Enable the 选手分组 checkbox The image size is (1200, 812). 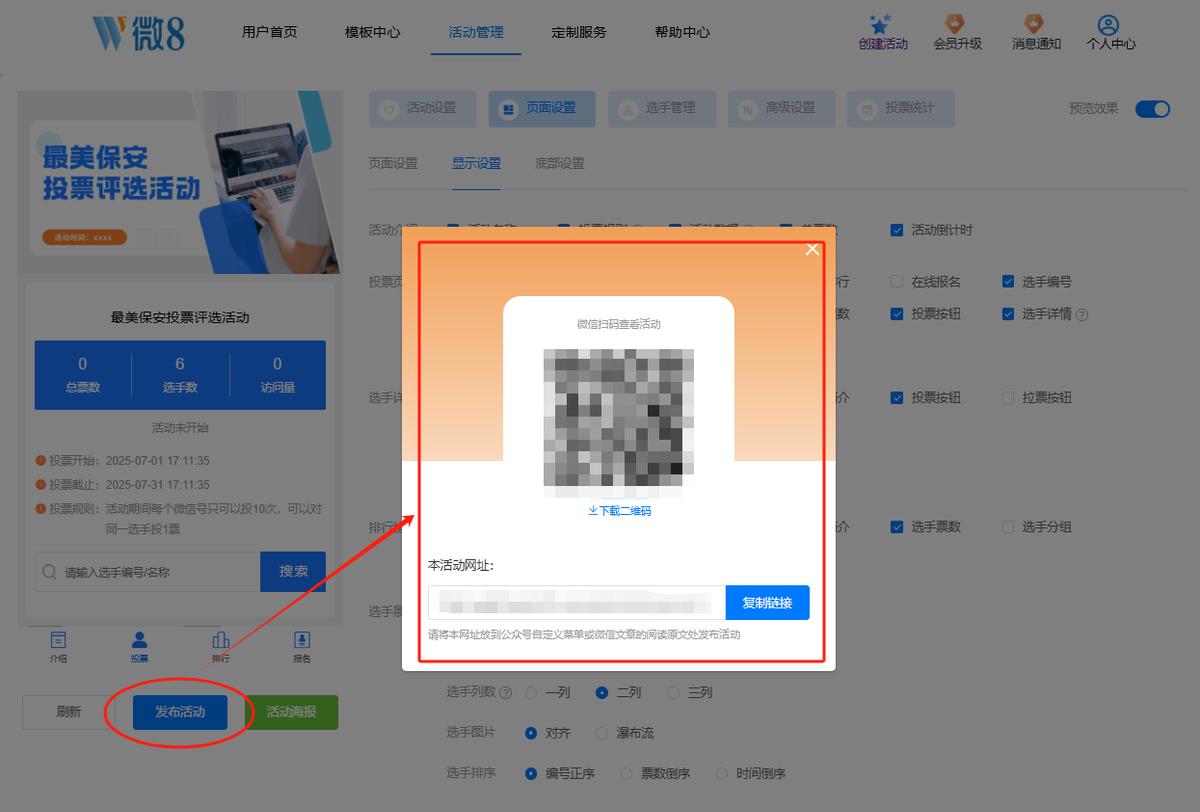click(1008, 527)
